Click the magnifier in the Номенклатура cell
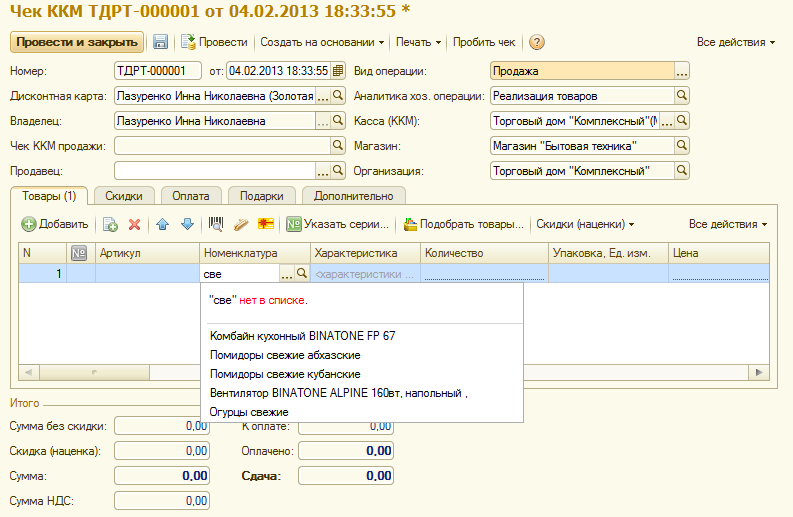793x517 pixels. (302, 274)
